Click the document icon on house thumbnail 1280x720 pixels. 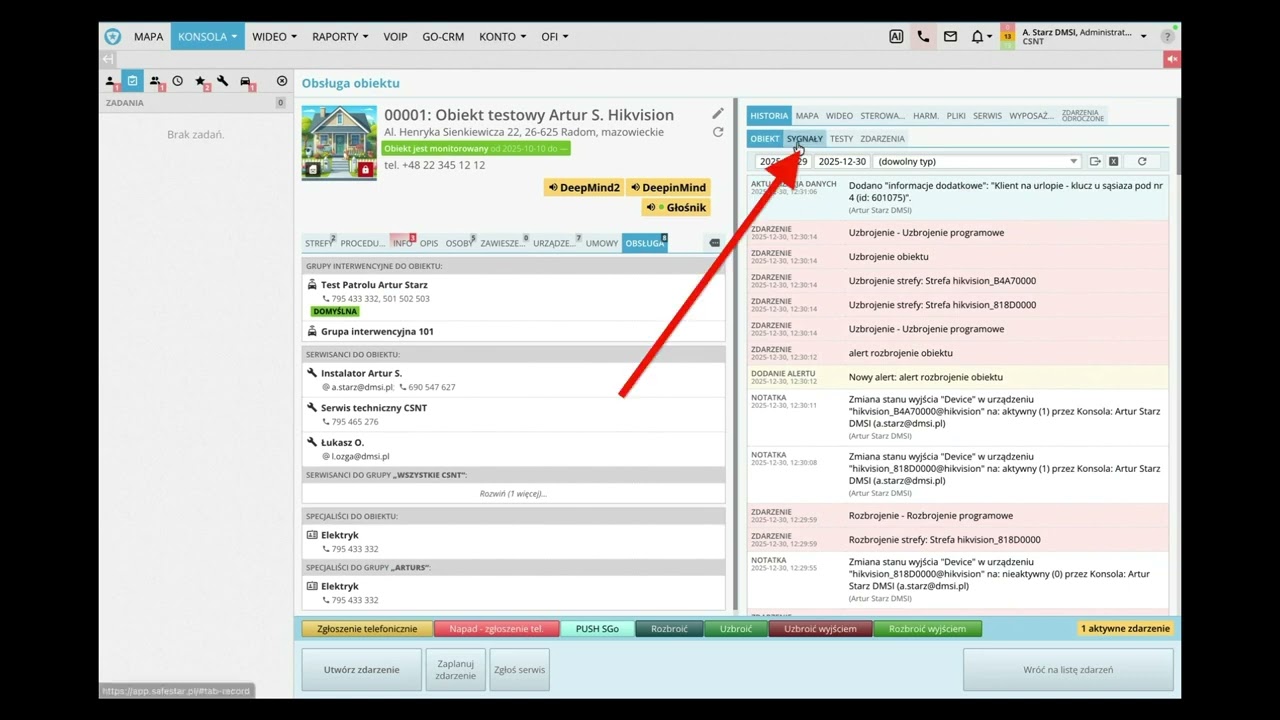click(313, 170)
